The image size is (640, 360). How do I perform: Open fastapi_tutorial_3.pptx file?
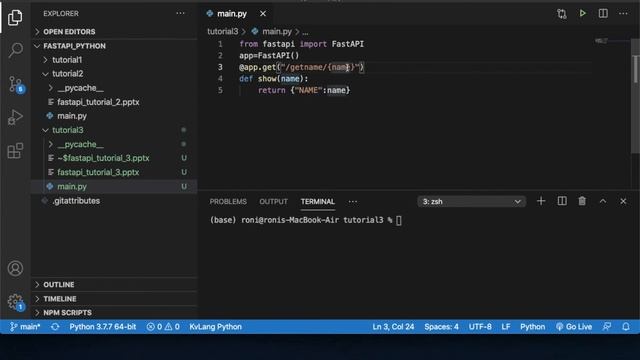pos(114,172)
